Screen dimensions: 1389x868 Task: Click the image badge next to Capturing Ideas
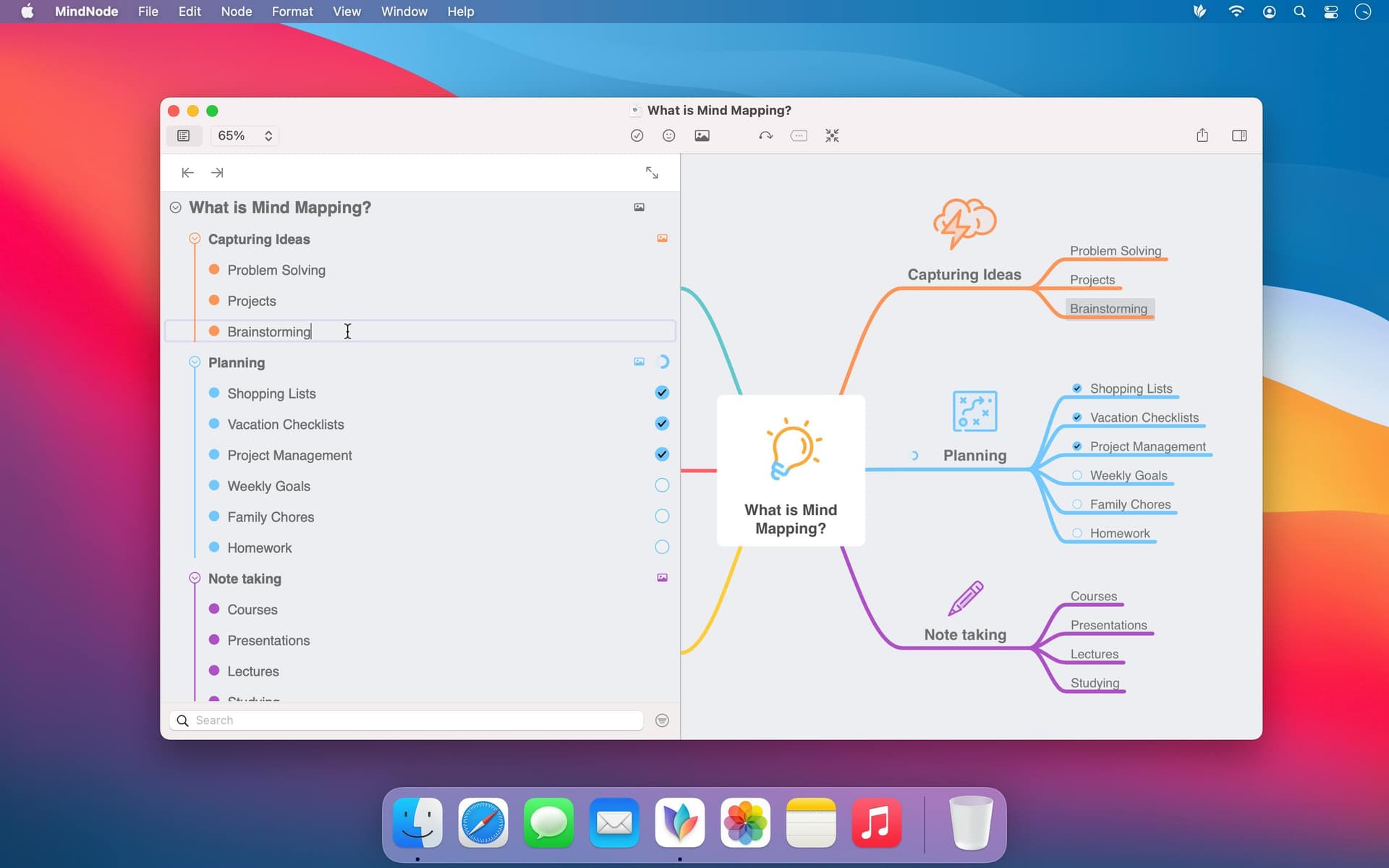[662, 238]
